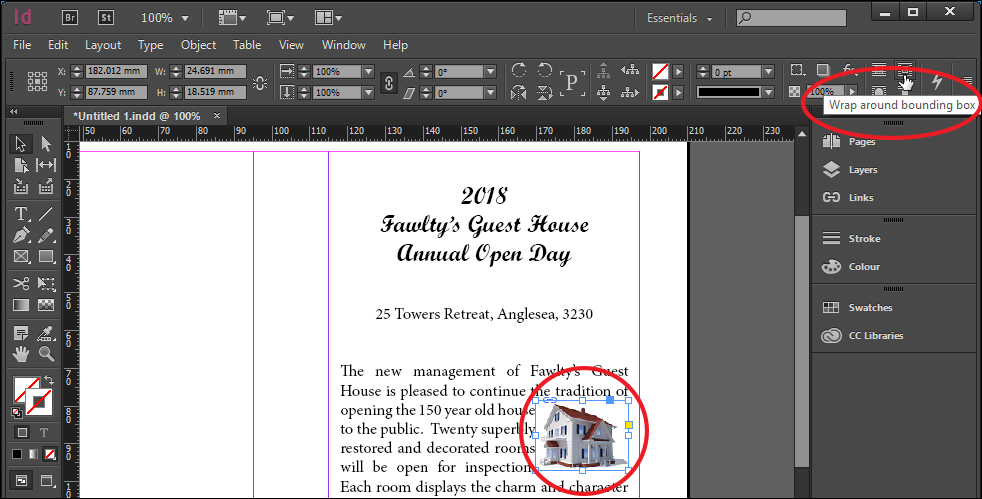Open the scale Y percentage dropdown
982x499 pixels.
pos(368,92)
